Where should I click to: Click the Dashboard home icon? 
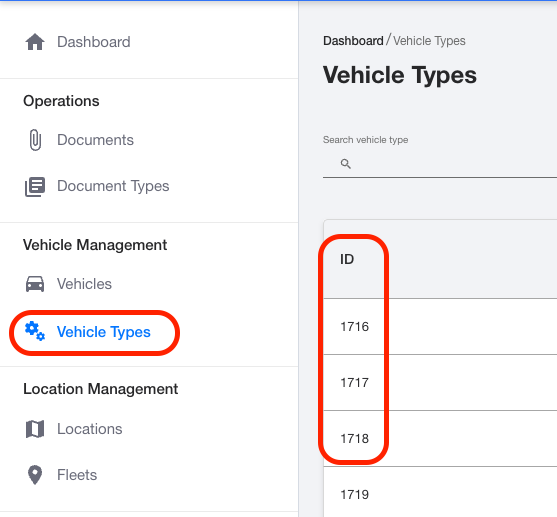click(35, 42)
